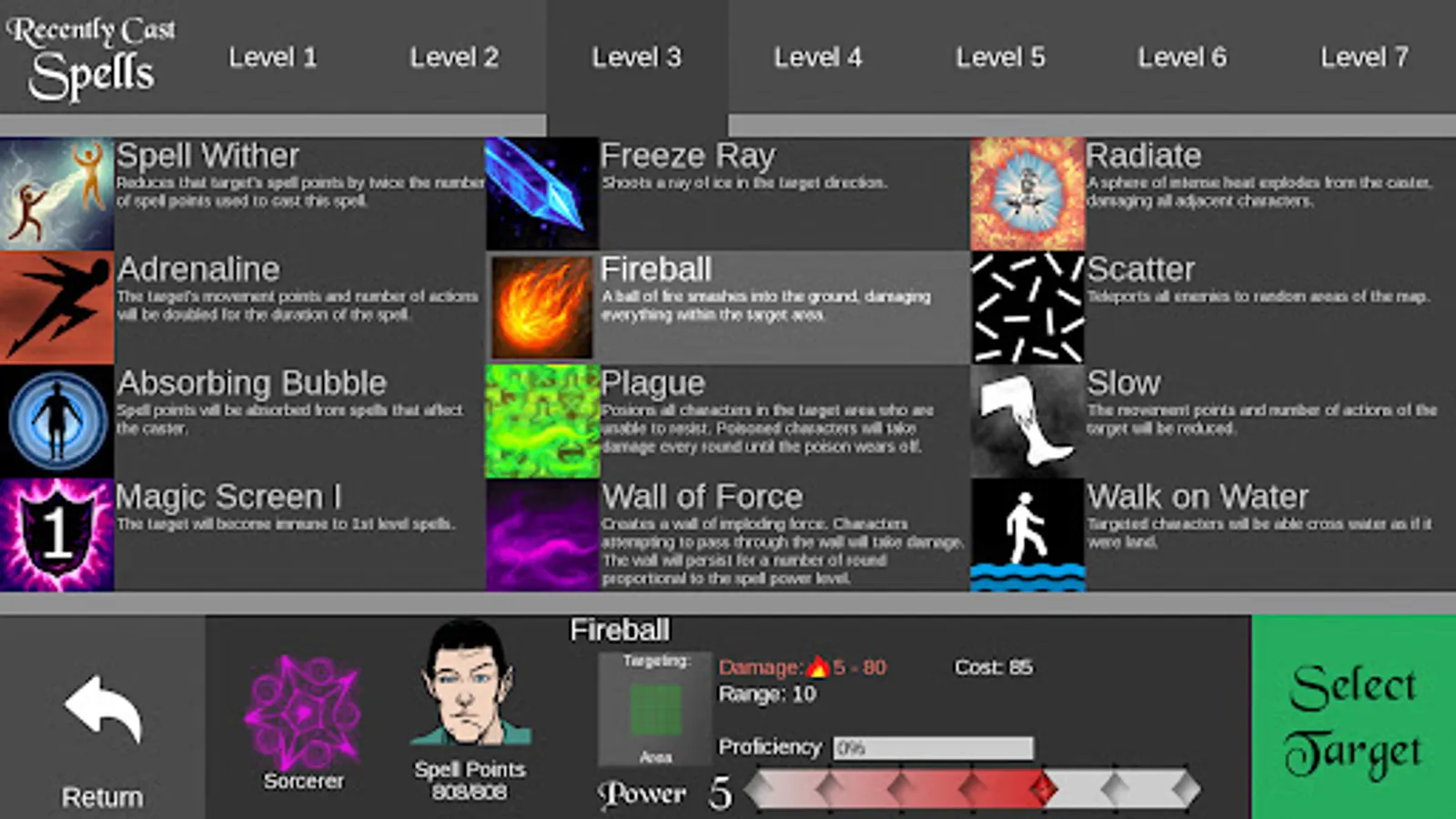The height and width of the screenshot is (819, 1456).
Task: Select the Radiate explosion icon
Action: point(1027,194)
